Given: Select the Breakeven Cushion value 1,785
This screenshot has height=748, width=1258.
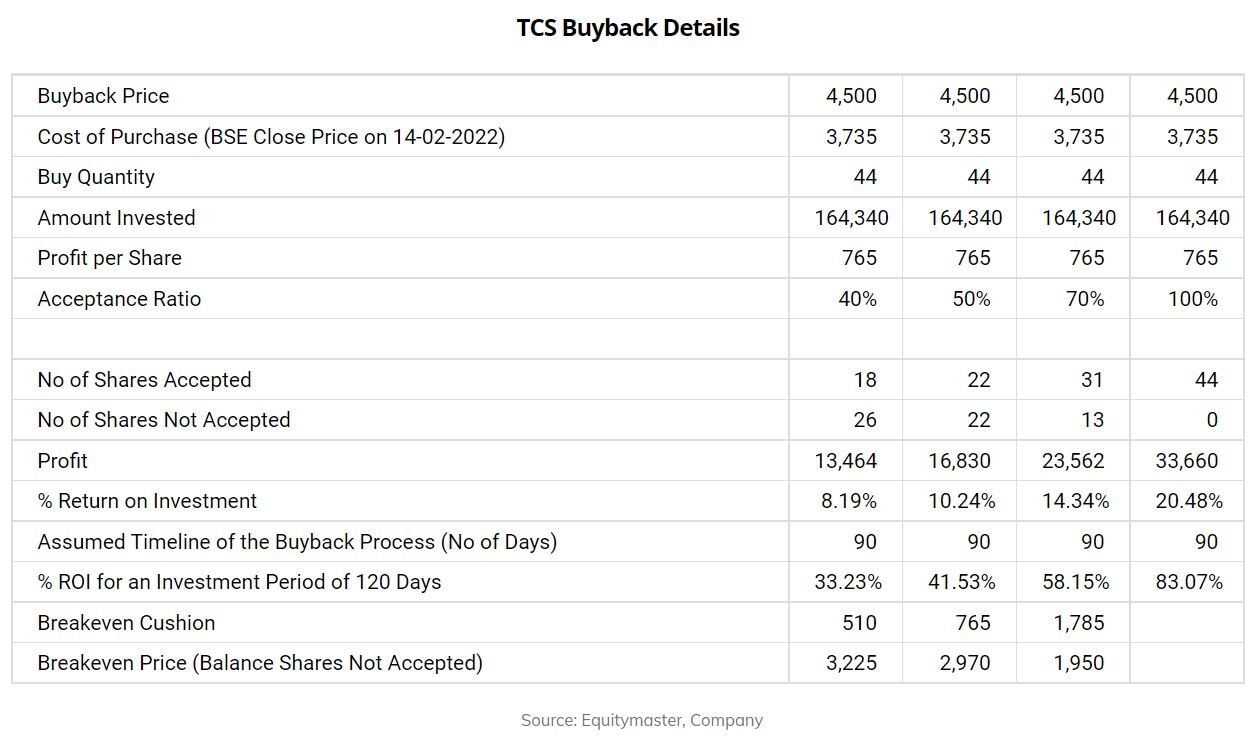Looking at the screenshot, I should [1079, 623].
